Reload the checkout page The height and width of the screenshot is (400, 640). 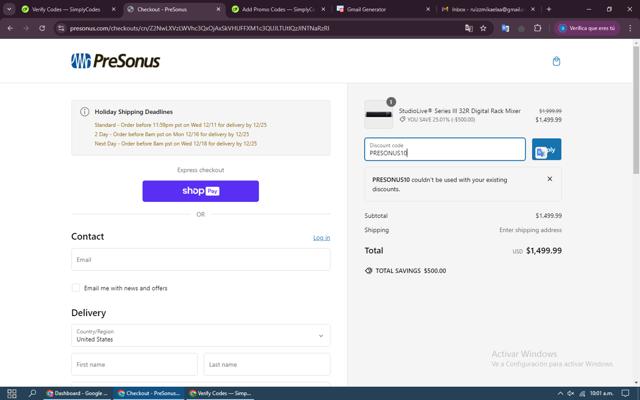point(42,28)
